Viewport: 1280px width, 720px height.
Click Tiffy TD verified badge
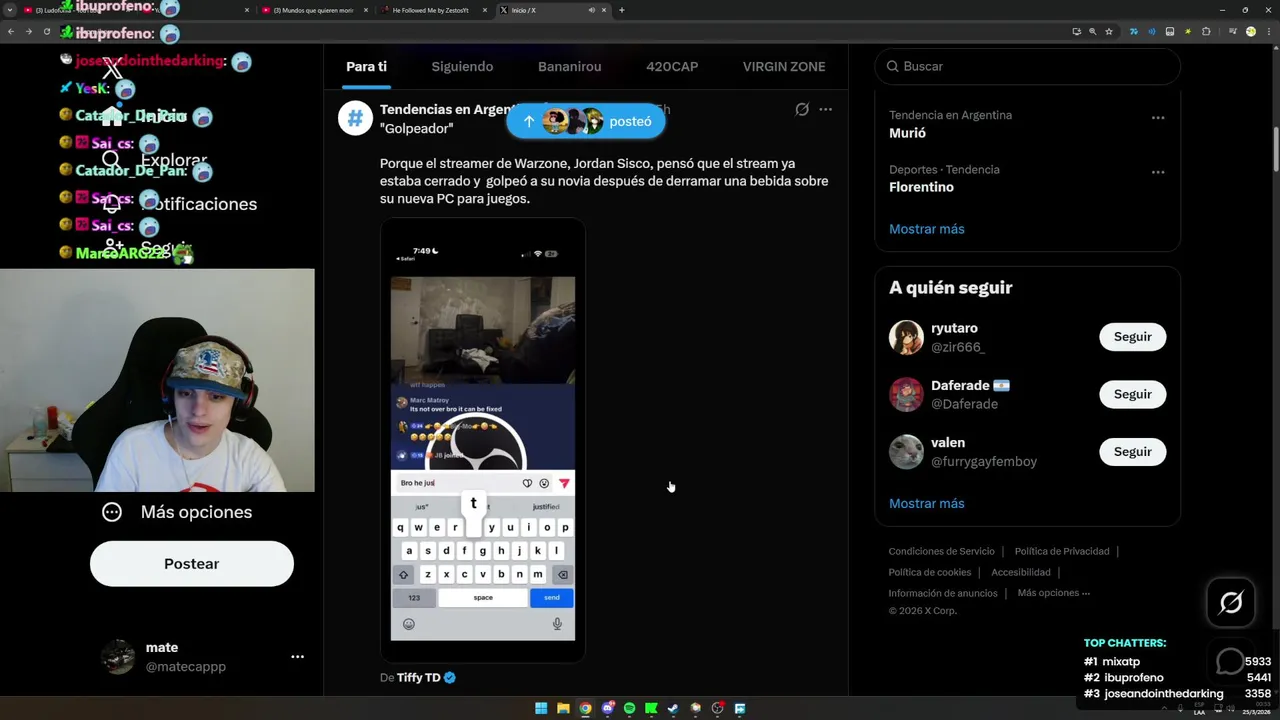(x=450, y=677)
